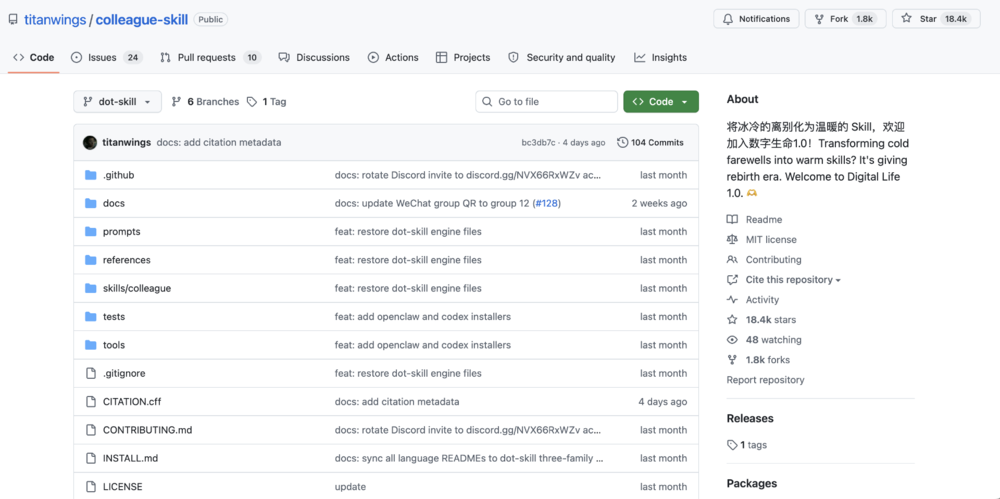Click the Report repository link
1000x499 pixels.
[x=765, y=380]
